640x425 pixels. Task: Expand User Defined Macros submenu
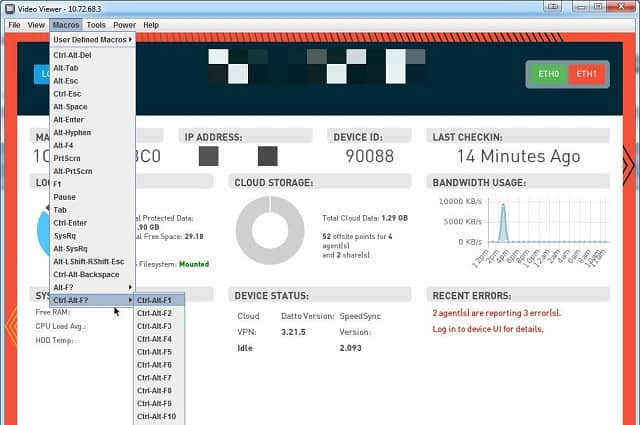point(93,40)
